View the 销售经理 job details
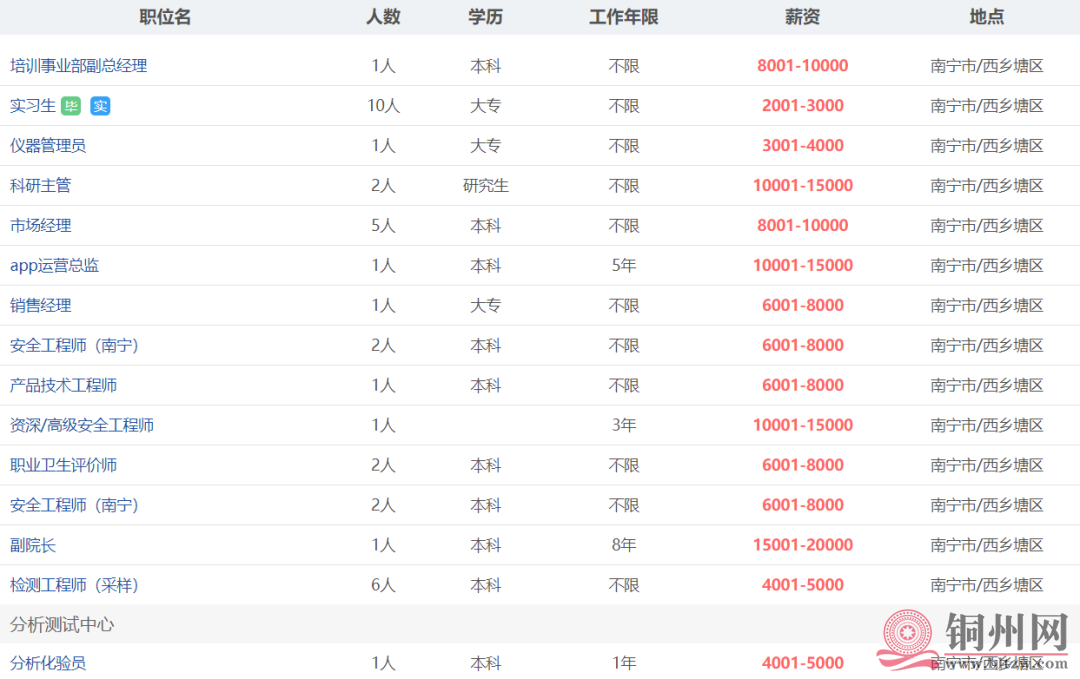This screenshot has height=679, width=1080. (40, 305)
